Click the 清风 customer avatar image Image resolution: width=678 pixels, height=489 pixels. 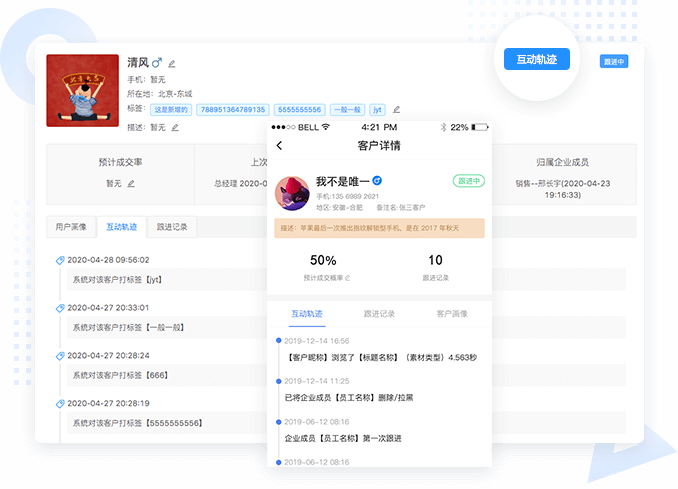click(x=83, y=90)
